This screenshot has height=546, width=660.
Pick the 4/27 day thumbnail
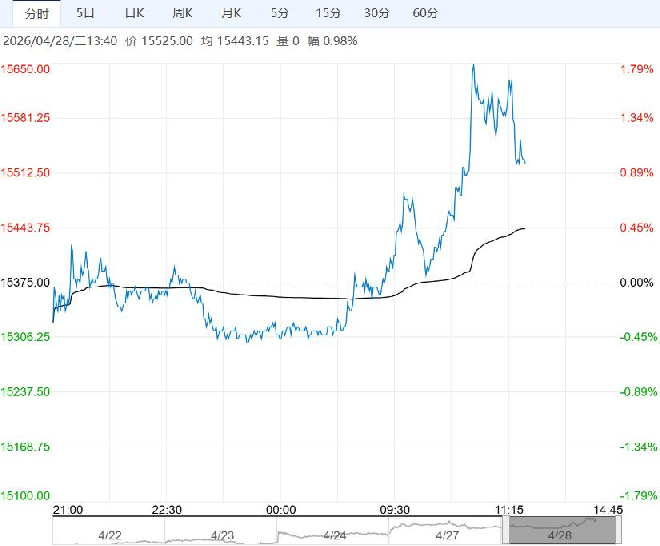click(446, 534)
